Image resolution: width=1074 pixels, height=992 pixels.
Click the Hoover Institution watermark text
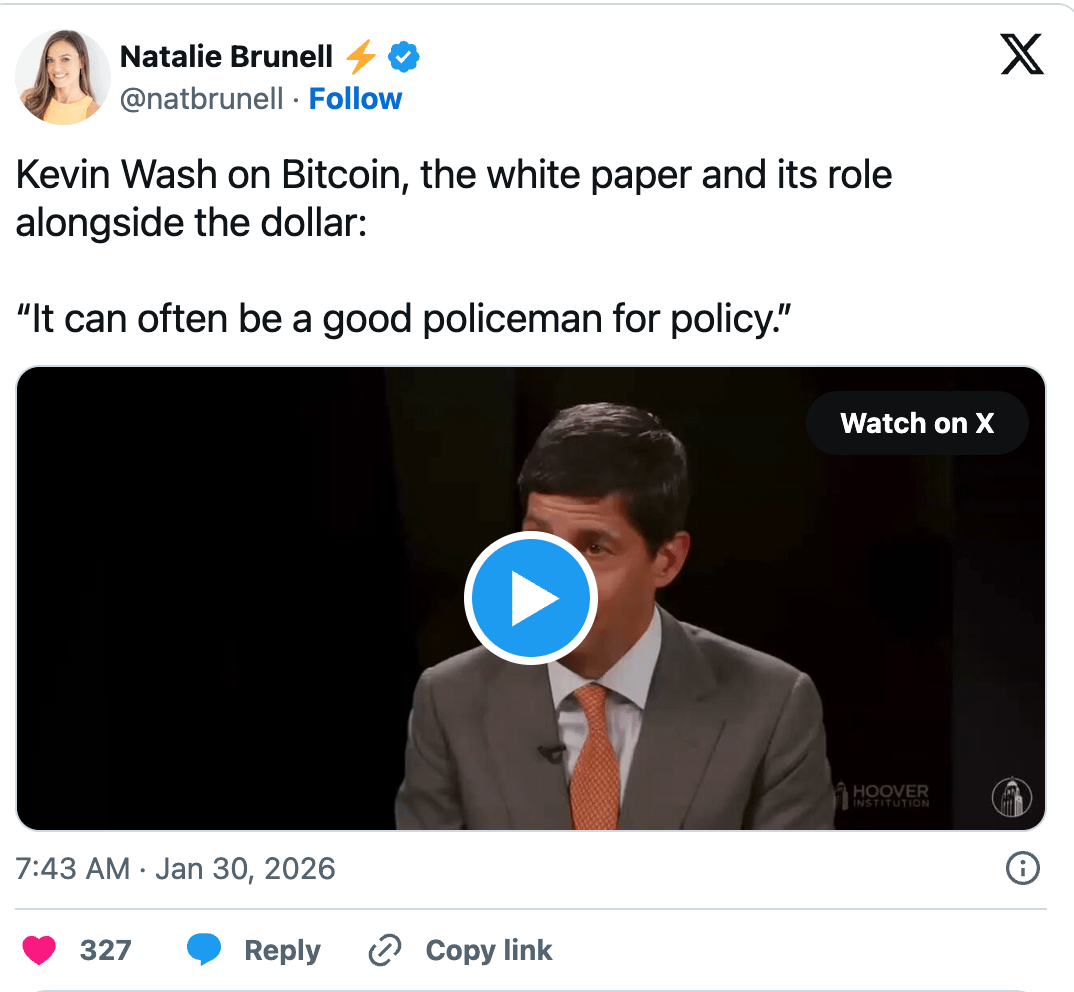pyautogui.click(x=889, y=797)
